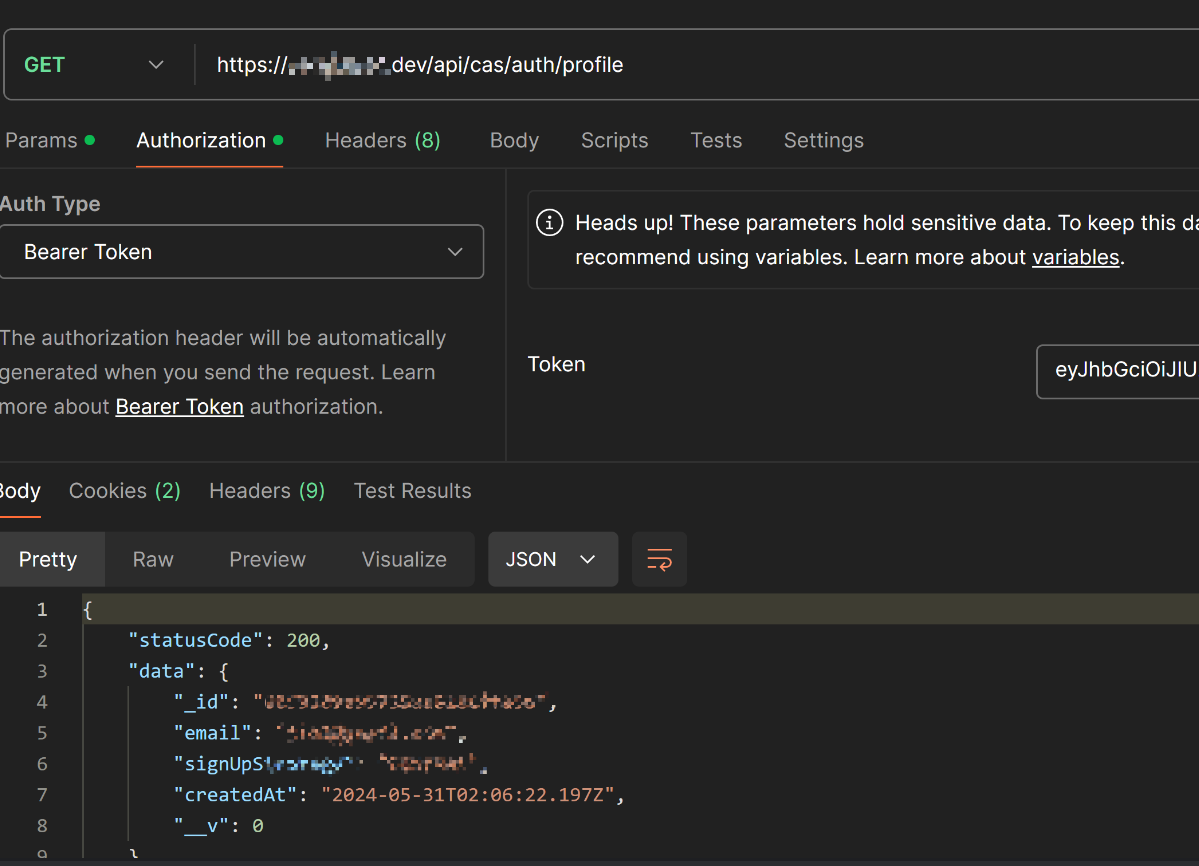
Task: Open the Headers (8) request tab
Action: [x=382, y=141]
